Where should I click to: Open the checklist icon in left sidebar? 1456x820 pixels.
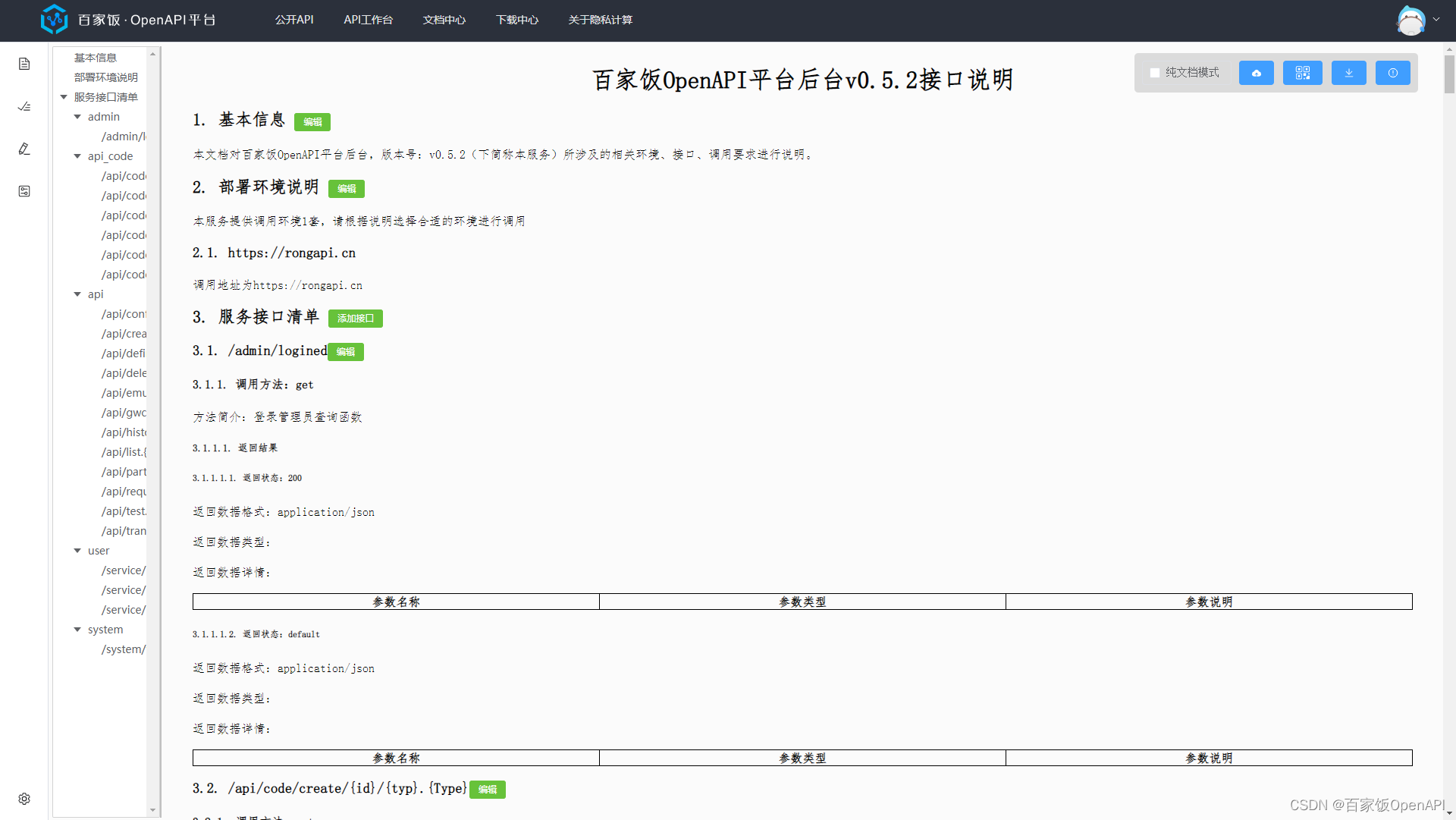coord(24,106)
